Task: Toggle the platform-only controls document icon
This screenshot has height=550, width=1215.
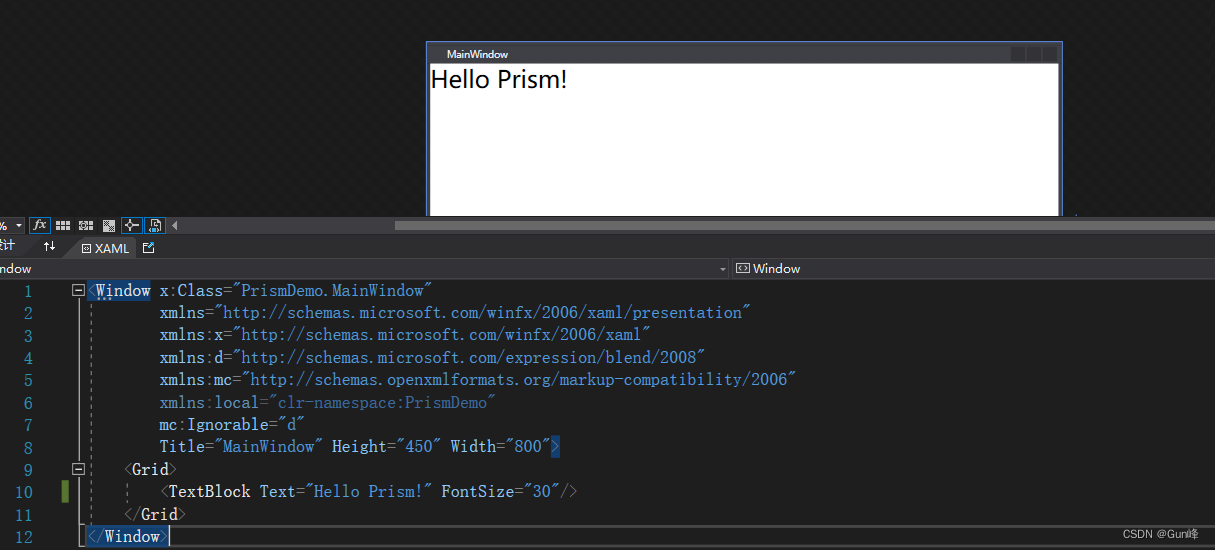Action: (x=155, y=226)
